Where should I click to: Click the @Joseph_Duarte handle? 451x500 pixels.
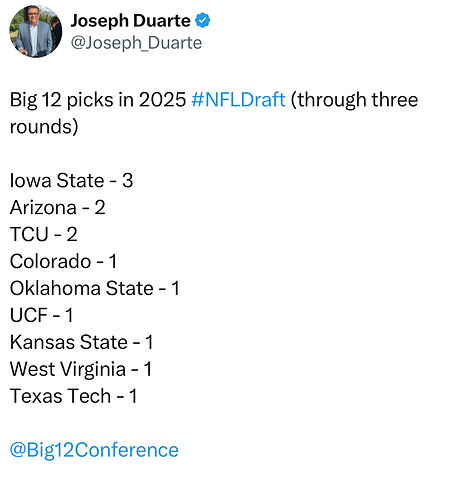(136, 43)
